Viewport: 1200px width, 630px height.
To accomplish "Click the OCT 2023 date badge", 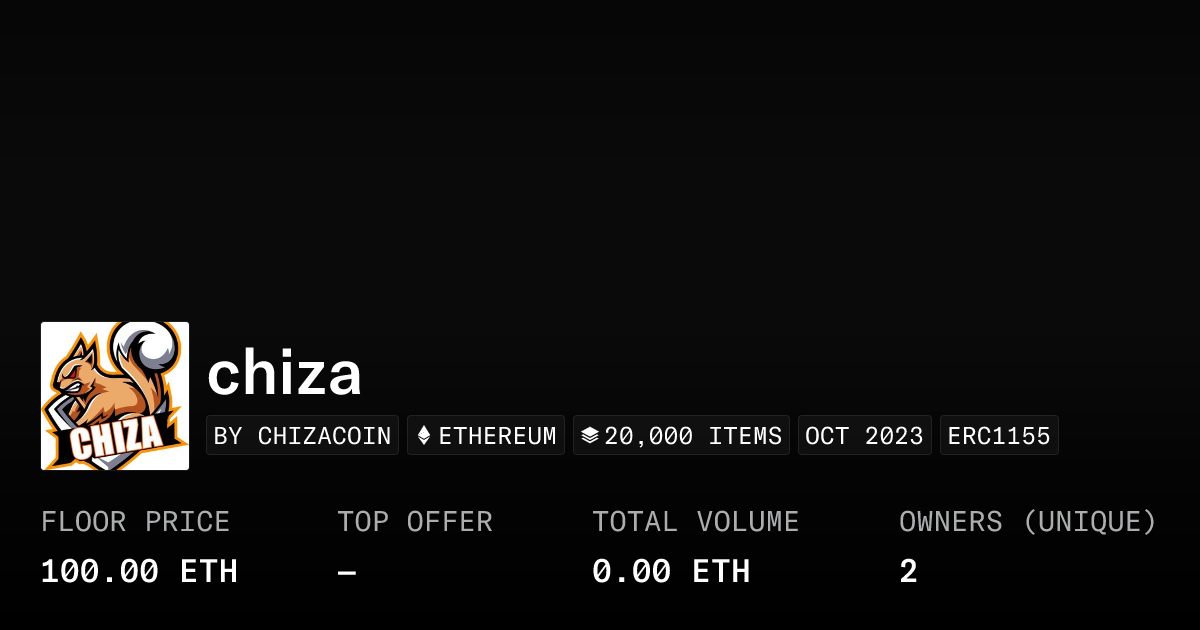I will (864, 436).
